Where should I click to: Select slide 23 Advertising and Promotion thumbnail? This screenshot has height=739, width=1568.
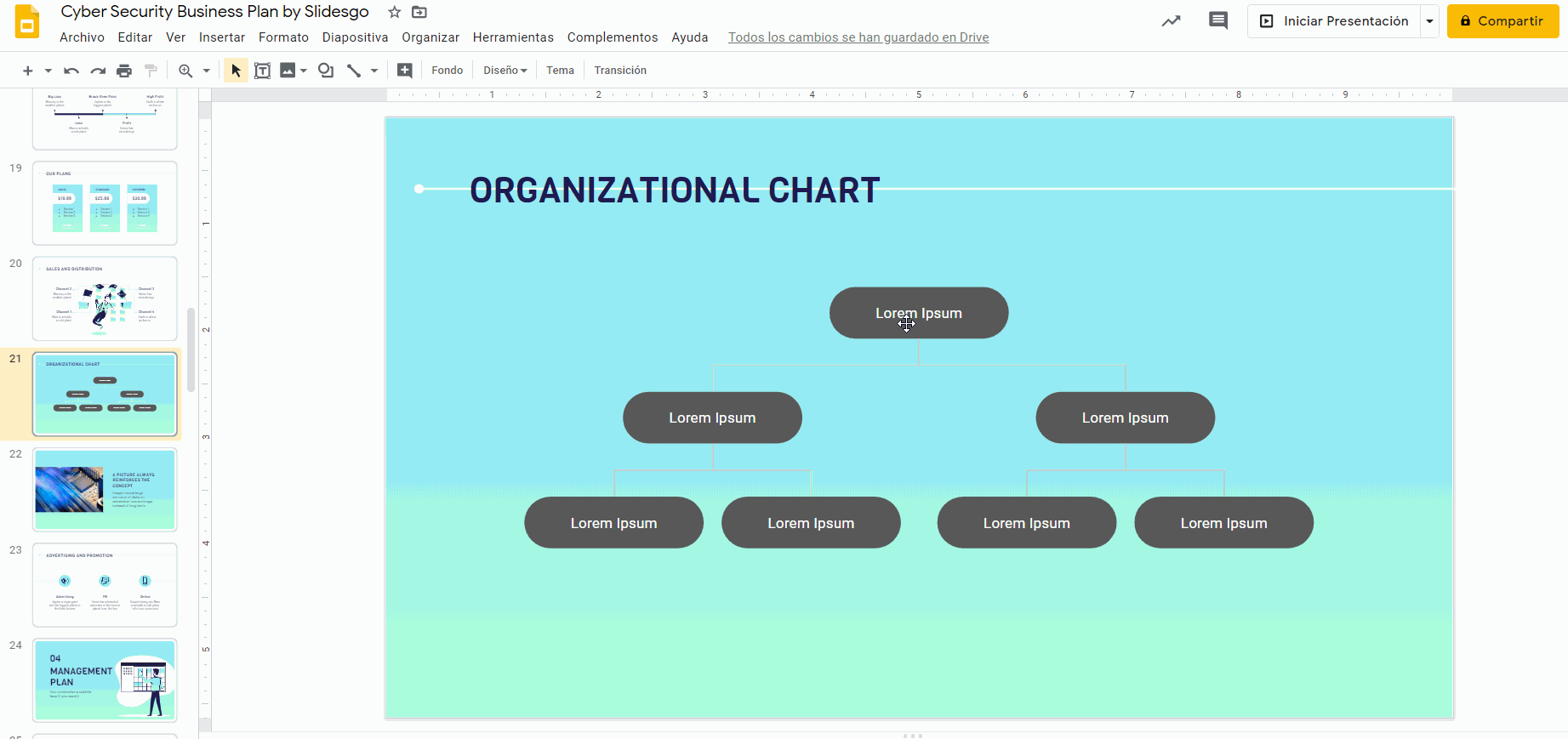[x=105, y=585]
